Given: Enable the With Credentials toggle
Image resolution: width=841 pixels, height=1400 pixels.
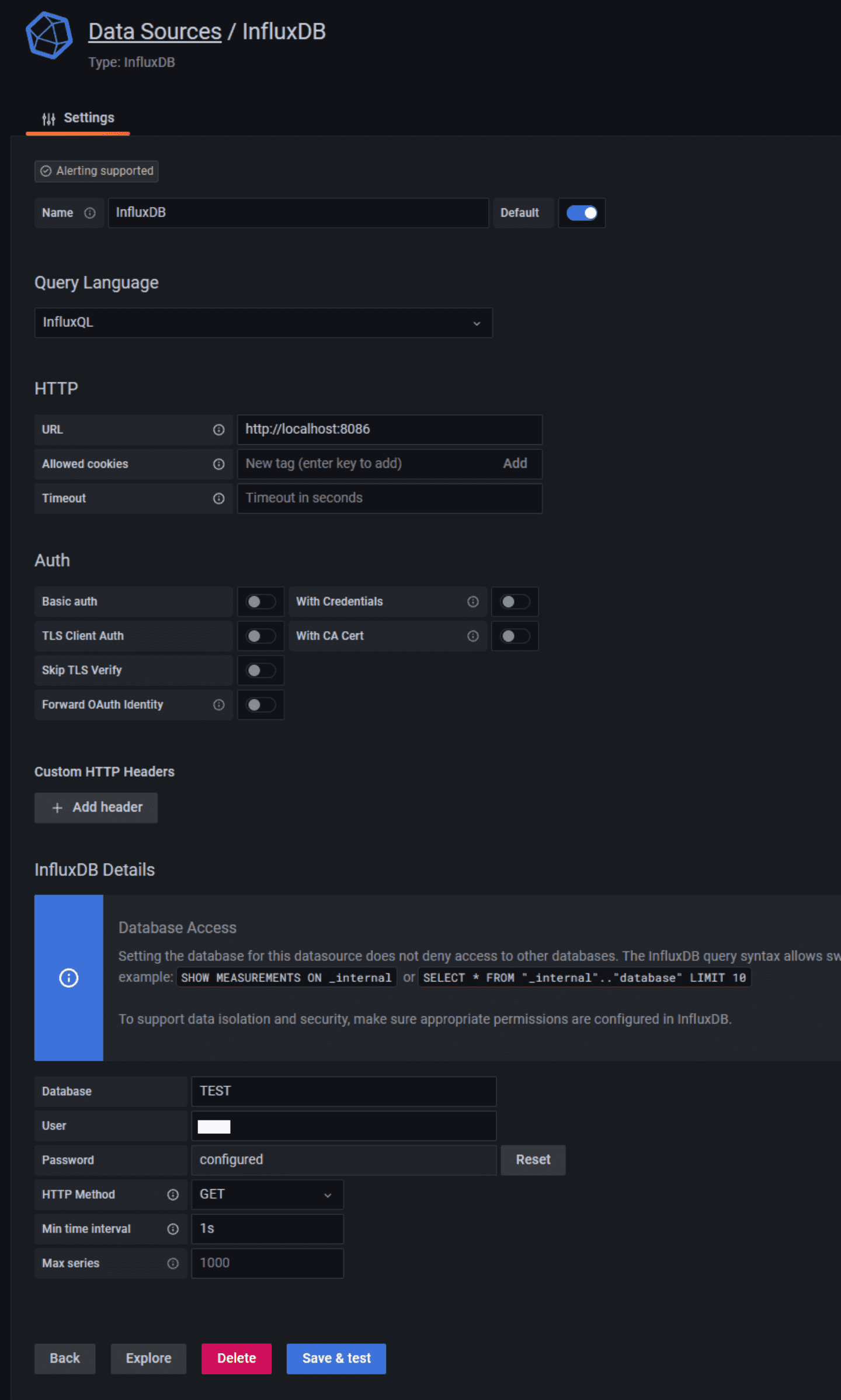Looking at the screenshot, I should coord(515,602).
